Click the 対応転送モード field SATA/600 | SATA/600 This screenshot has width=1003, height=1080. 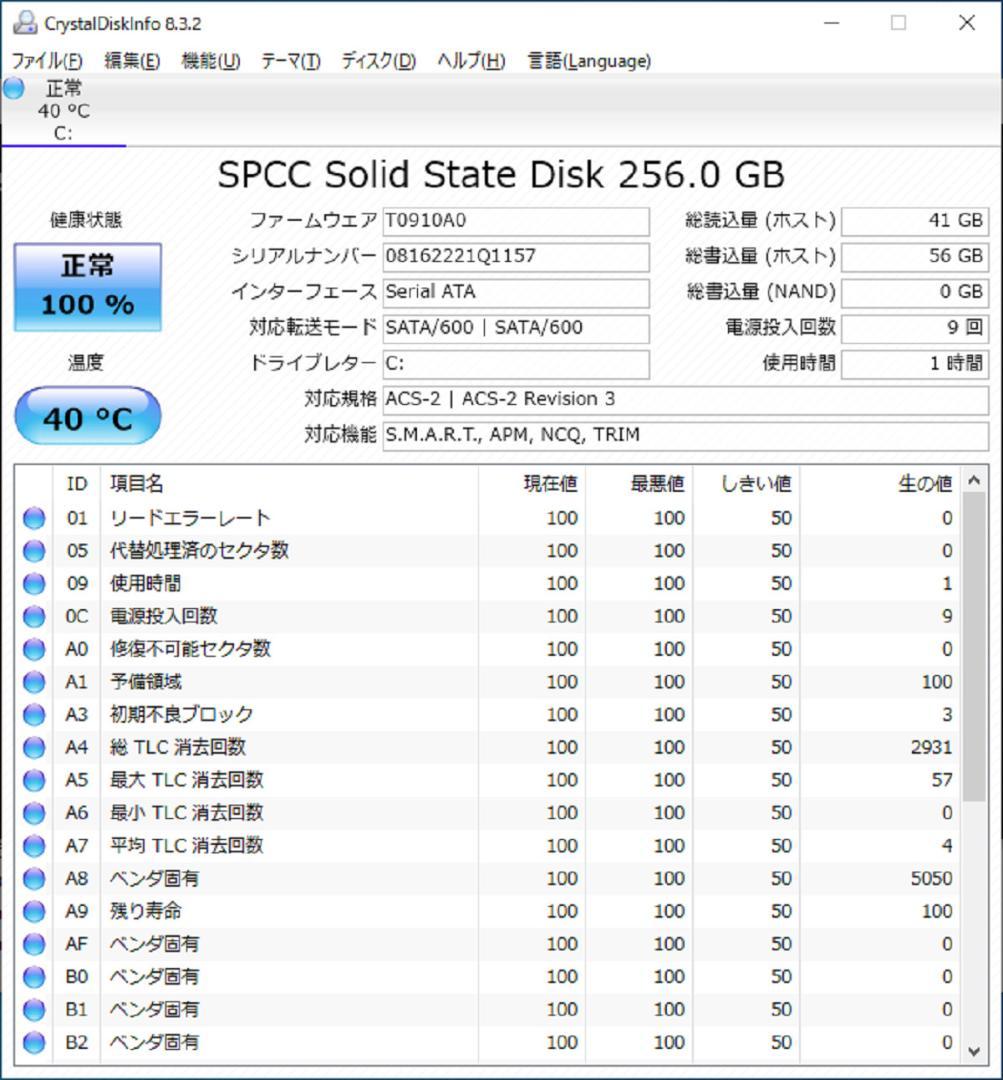point(516,329)
